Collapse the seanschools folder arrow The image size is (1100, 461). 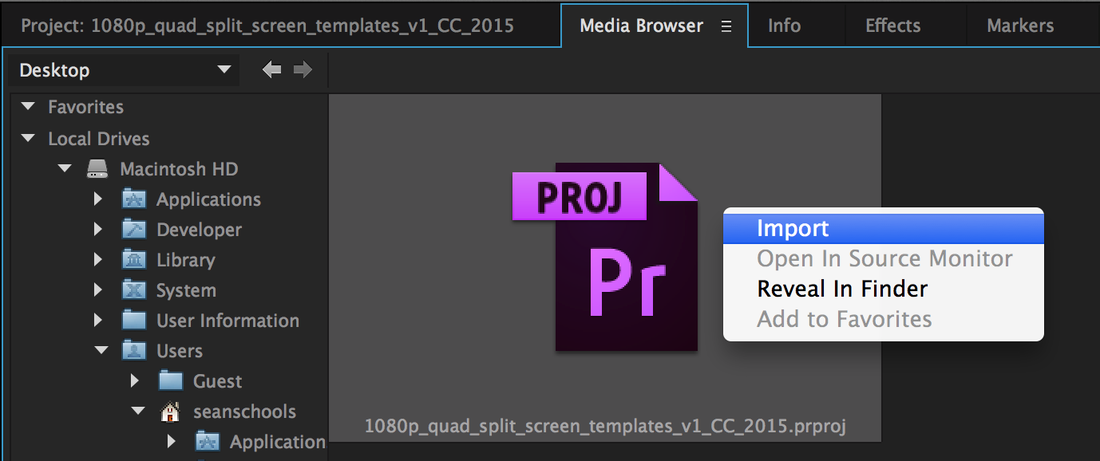pyautogui.click(x=138, y=411)
